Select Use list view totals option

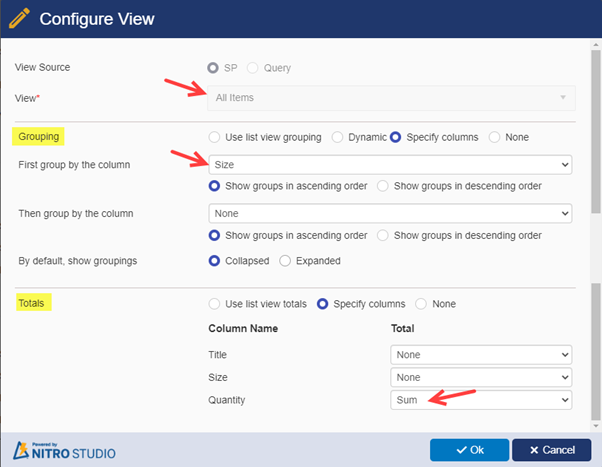pyautogui.click(x=214, y=304)
